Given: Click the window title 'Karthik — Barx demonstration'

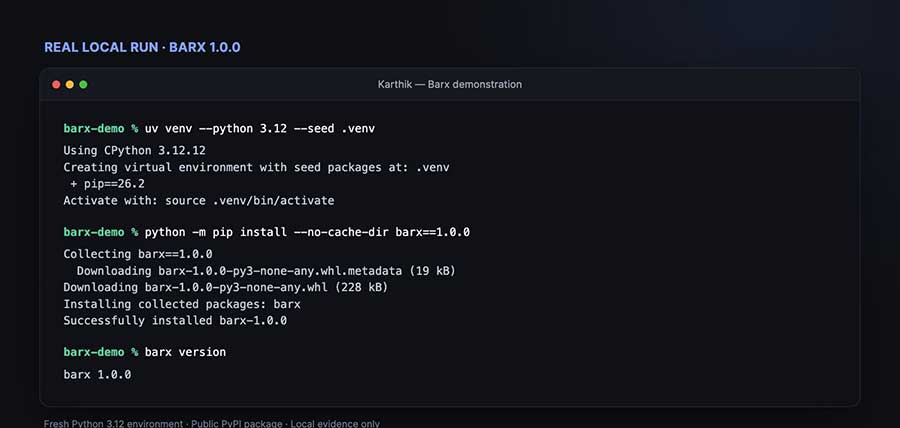Looking at the screenshot, I should click(449, 84).
